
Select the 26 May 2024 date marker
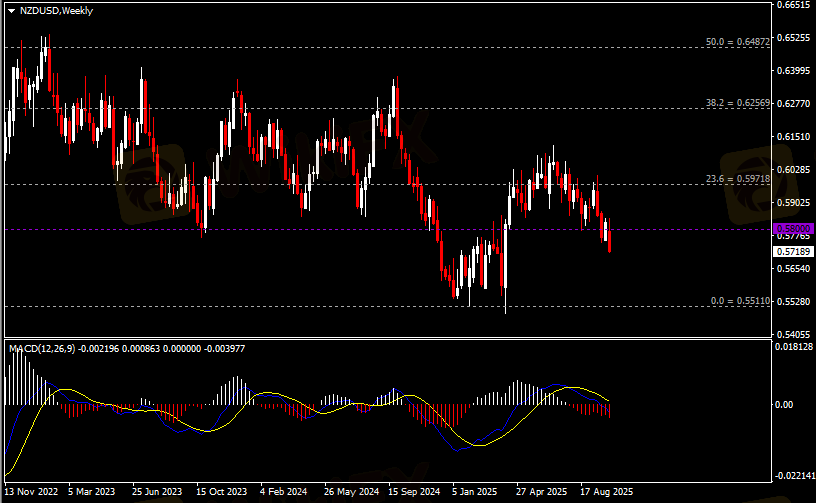(352, 493)
